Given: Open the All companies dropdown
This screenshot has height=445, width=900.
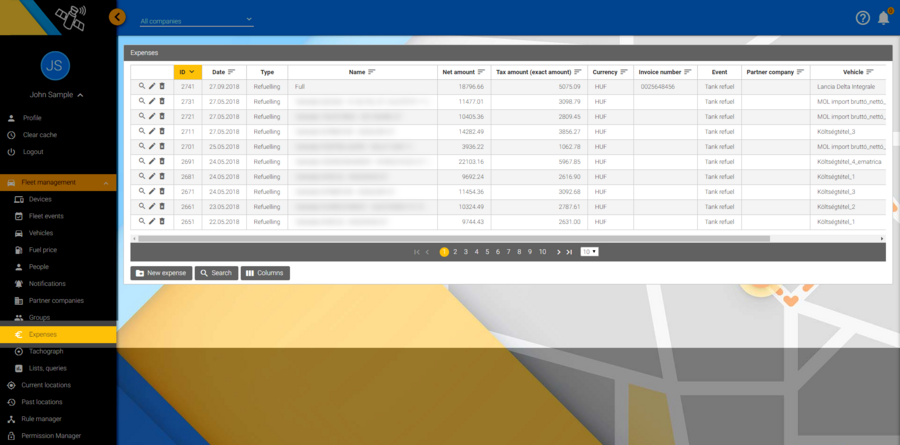Looking at the screenshot, I should tap(196, 20).
